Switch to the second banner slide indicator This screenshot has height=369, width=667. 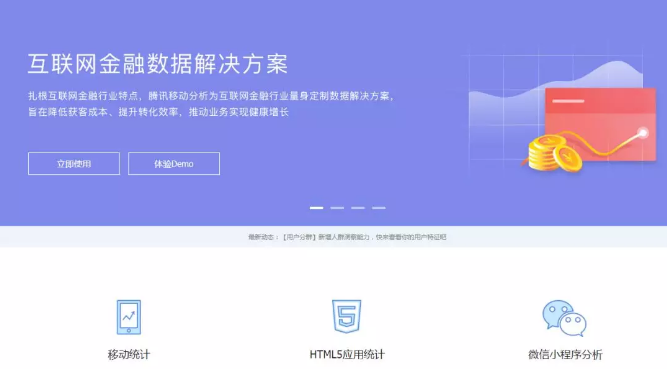pos(337,208)
